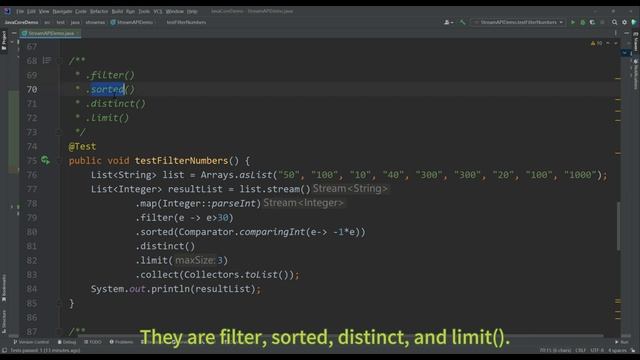
Task: Click the green Run button in toolbar
Action: [x=573, y=22]
